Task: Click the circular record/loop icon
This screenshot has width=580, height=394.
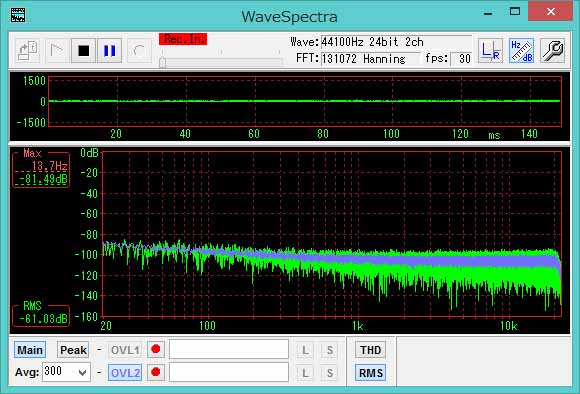Action: 139,50
